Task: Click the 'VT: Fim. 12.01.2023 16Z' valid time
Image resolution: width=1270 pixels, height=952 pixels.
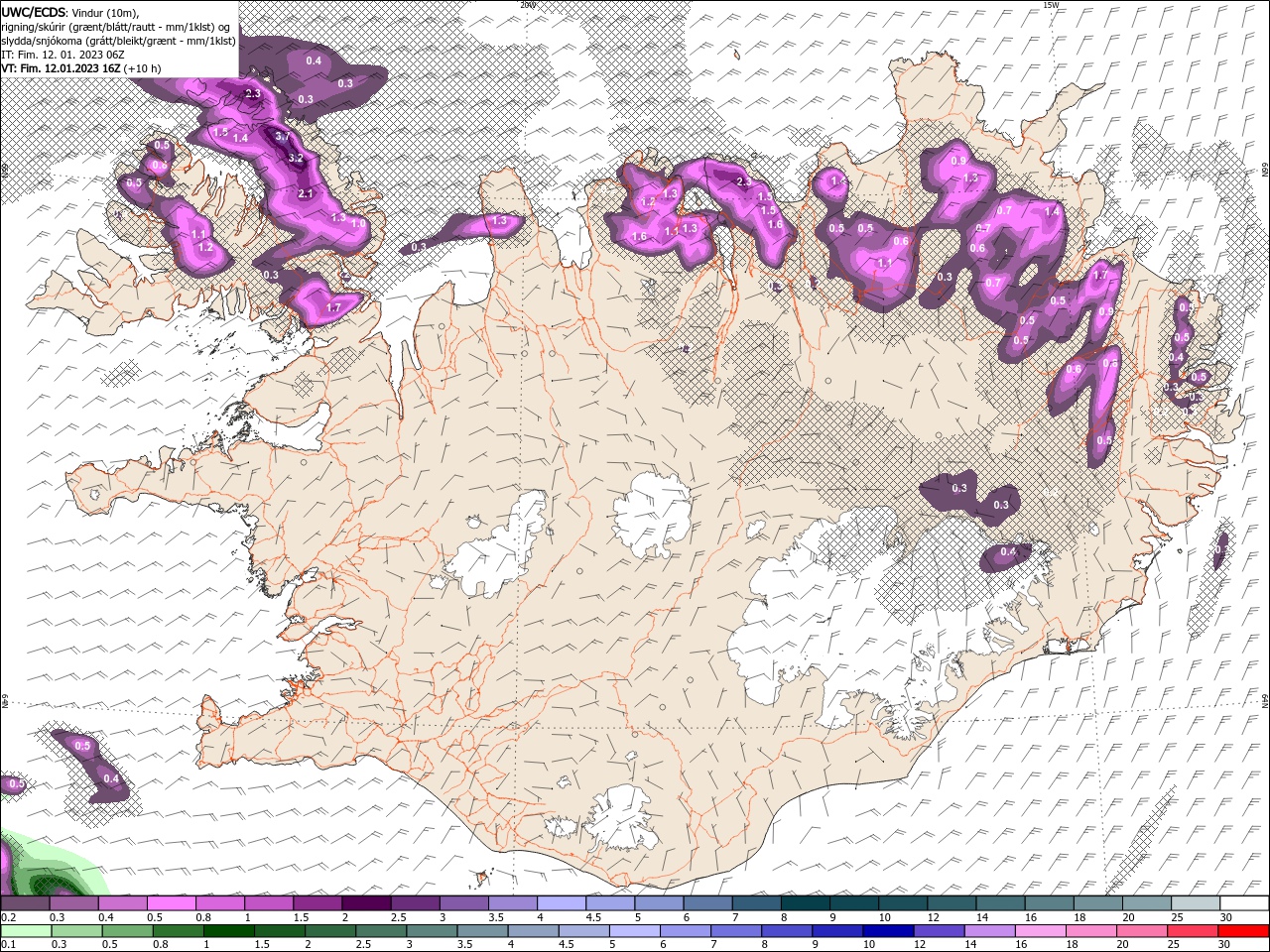Action: (61, 68)
